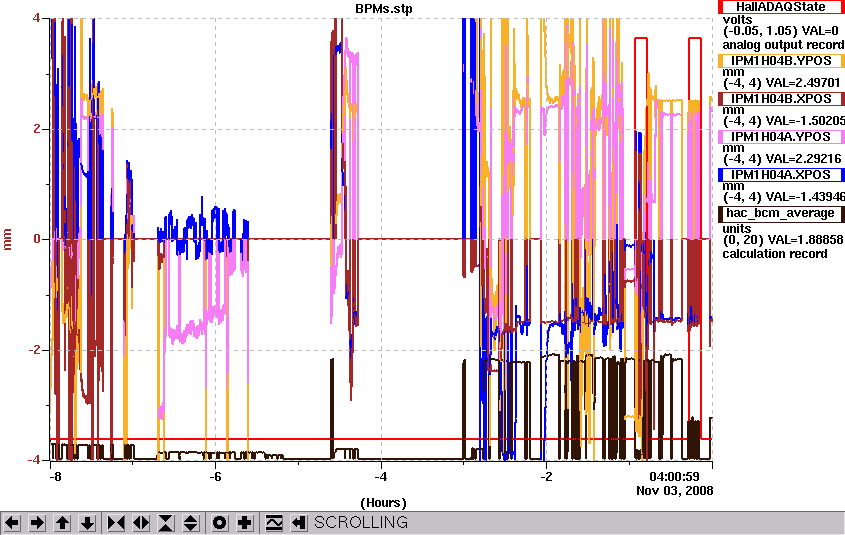Select the hac_bcm_average legend entry
The height and width of the screenshot is (535, 845).
point(781,213)
